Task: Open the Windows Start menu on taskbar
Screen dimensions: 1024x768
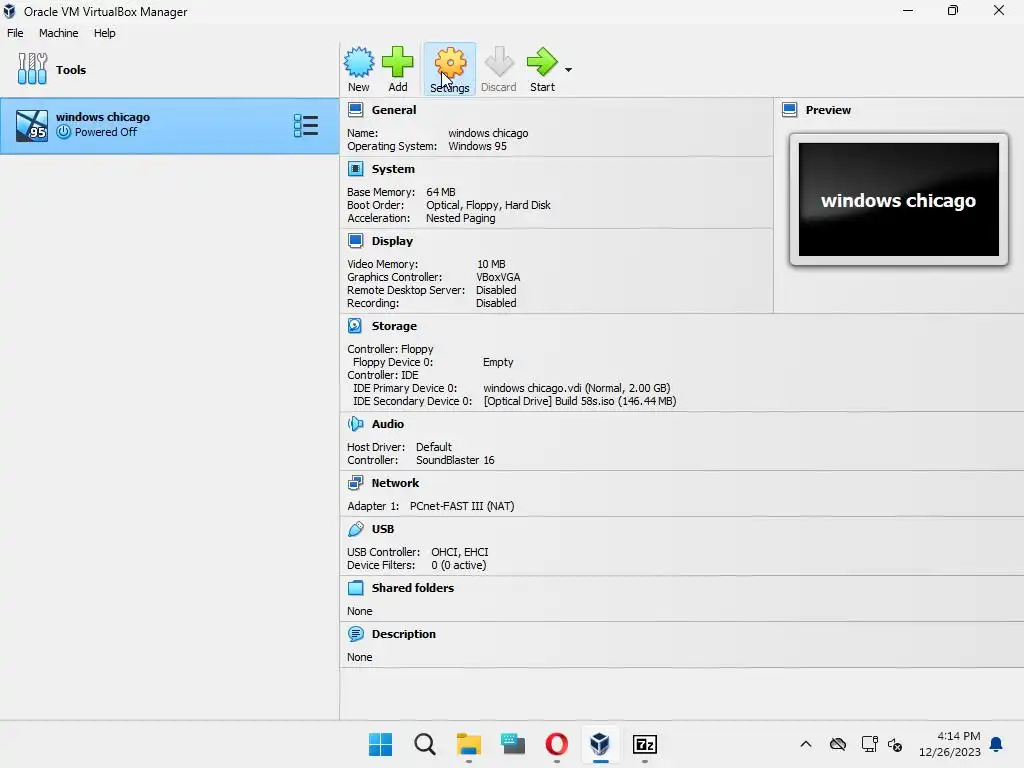Action: coord(381,744)
